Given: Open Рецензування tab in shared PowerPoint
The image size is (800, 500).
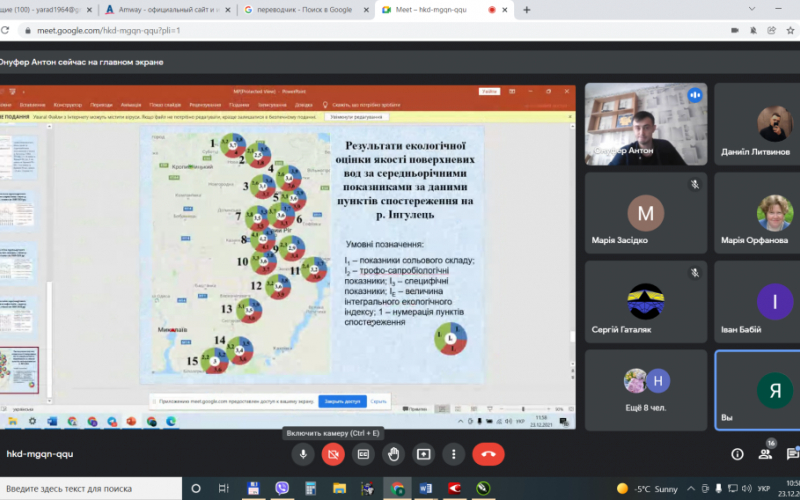Looking at the screenshot, I should coord(205,105).
